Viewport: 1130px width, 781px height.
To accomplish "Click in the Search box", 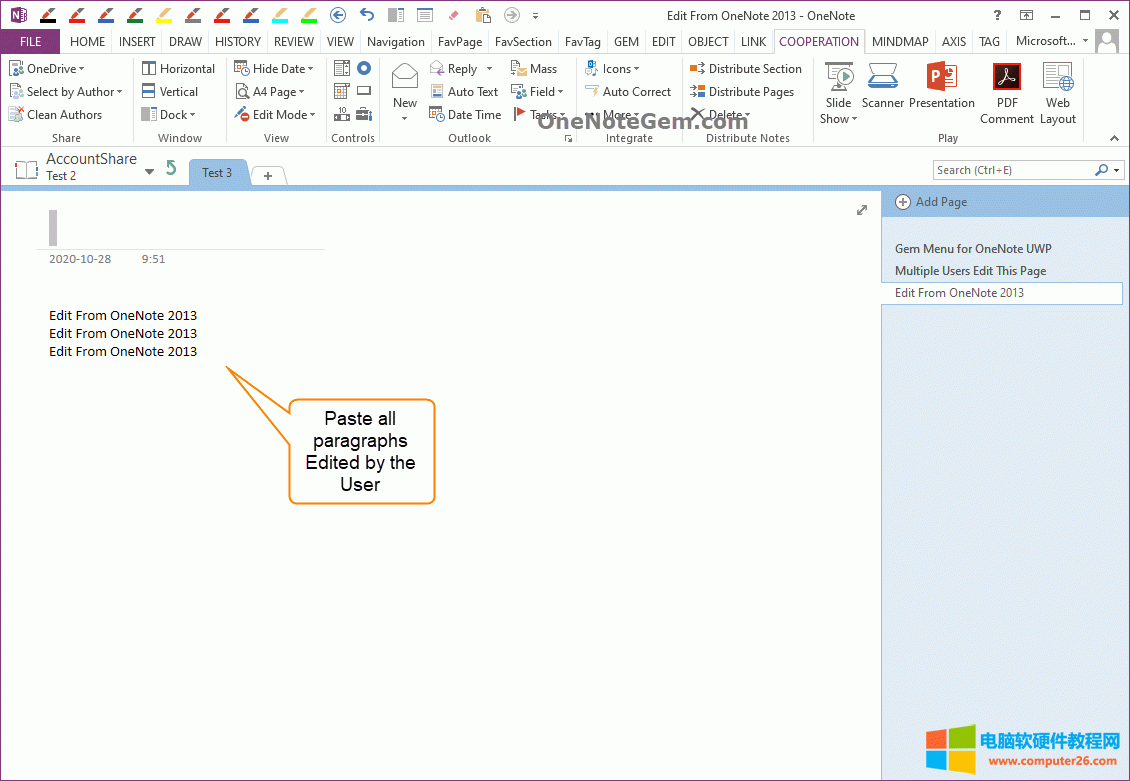I will [x=1012, y=170].
